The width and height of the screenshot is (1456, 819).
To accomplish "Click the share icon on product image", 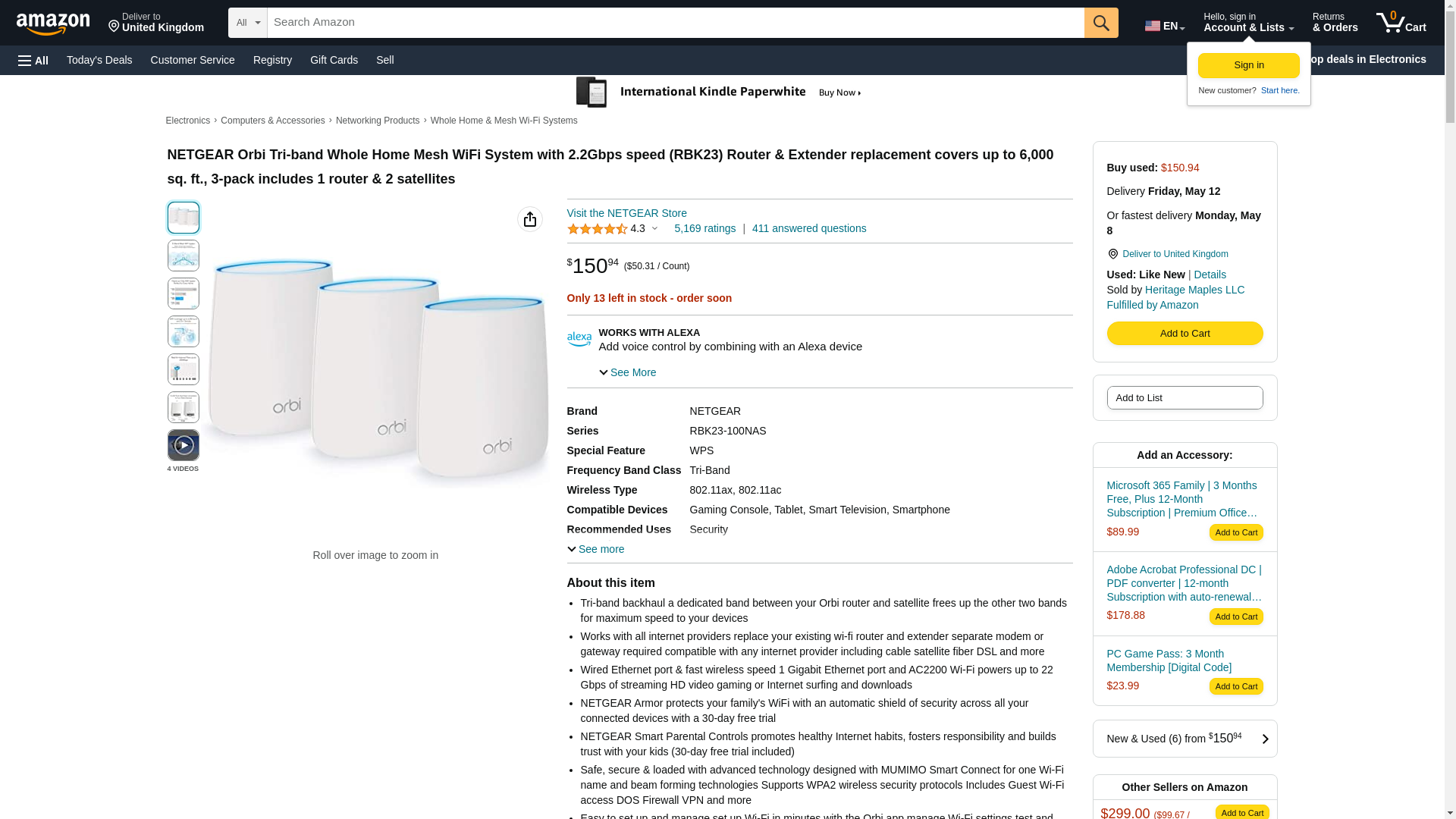I will 530,219.
